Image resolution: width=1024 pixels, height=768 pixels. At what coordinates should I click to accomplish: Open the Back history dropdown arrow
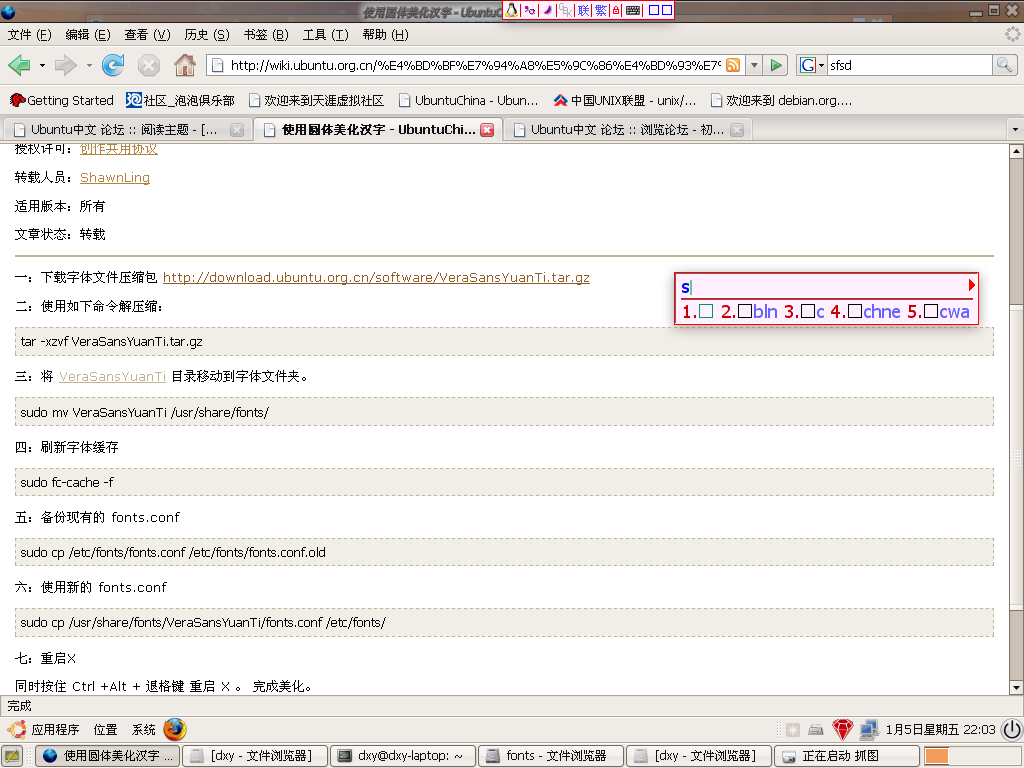[x=42, y=65]
